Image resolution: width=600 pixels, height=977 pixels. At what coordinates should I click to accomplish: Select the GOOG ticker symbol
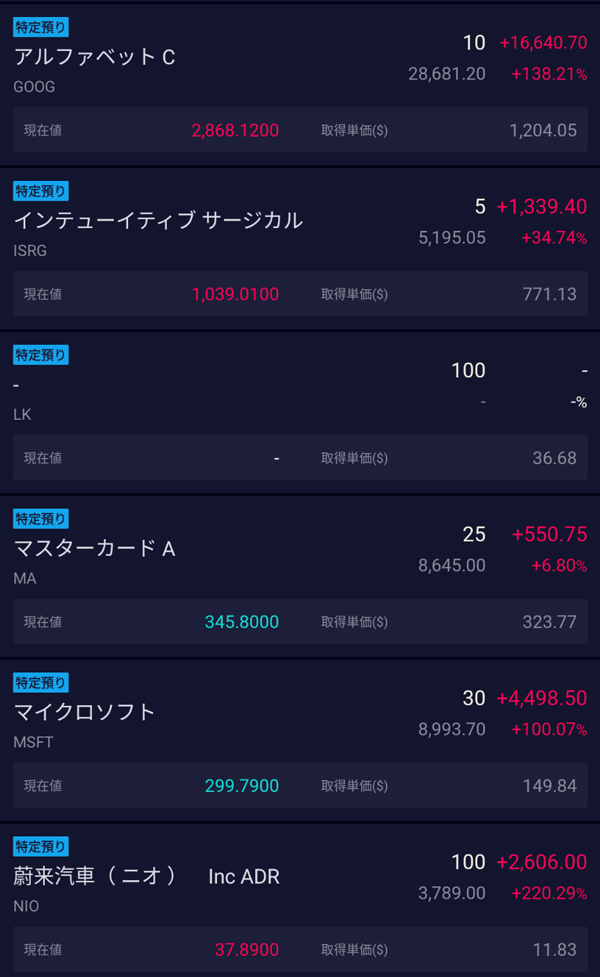coord(34,87)
